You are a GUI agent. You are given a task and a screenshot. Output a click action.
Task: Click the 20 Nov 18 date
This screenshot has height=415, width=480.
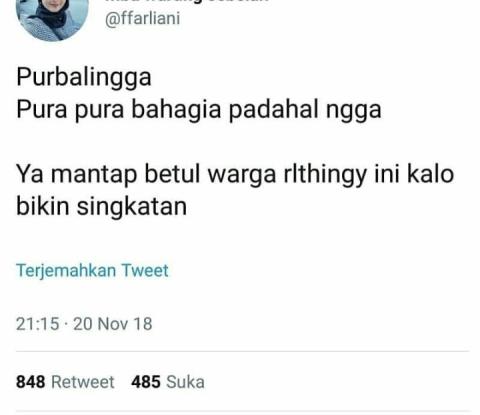[113, 324]
